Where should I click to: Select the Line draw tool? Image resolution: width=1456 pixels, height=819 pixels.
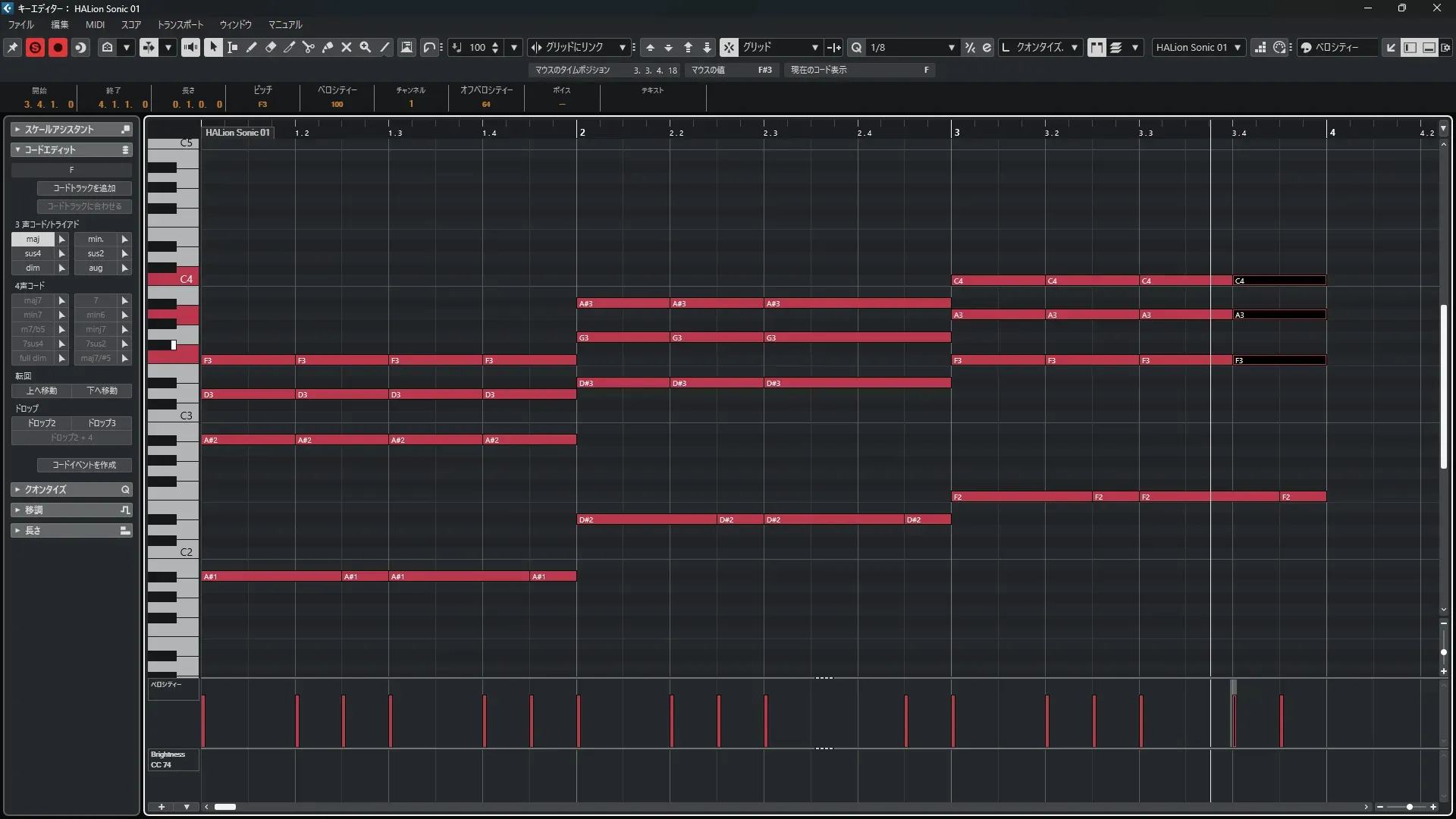[x=385, y=47]
